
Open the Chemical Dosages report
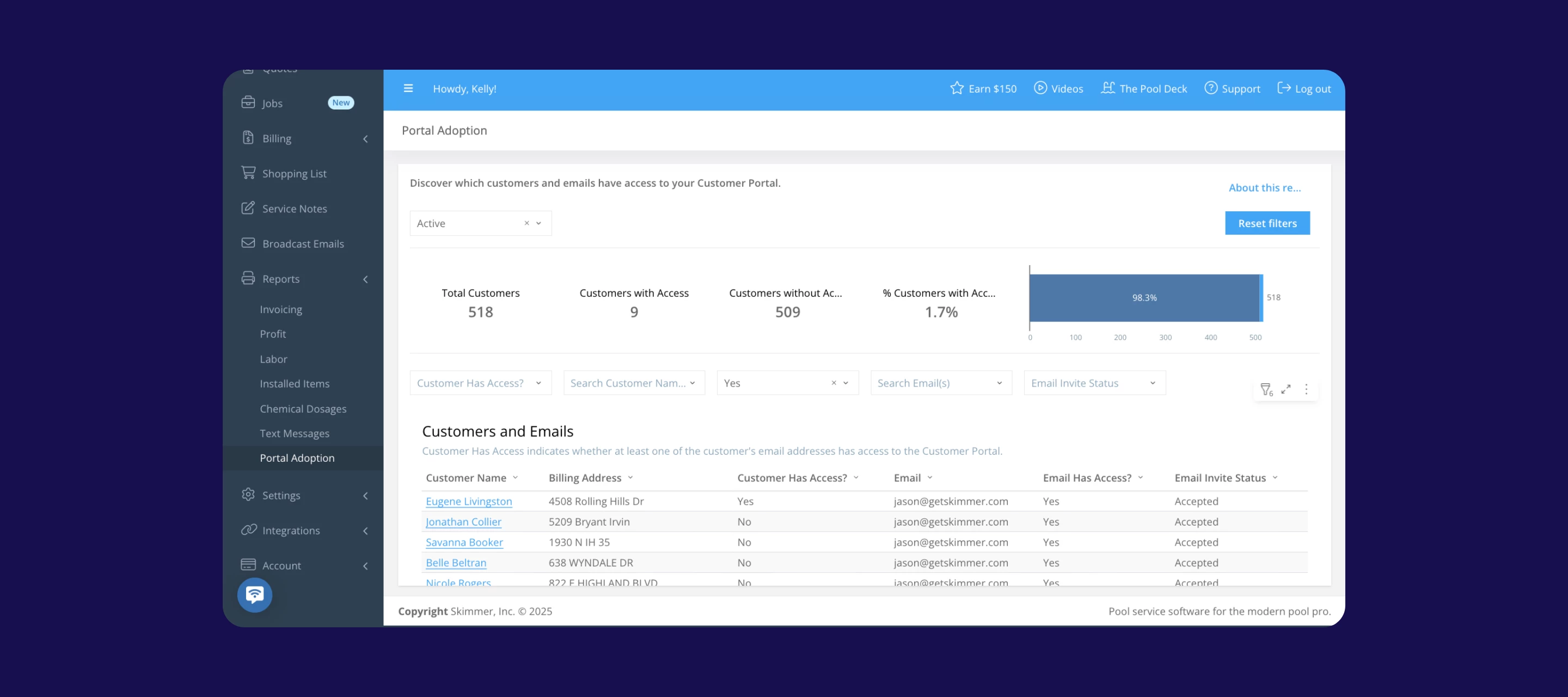tap(303, 408)
